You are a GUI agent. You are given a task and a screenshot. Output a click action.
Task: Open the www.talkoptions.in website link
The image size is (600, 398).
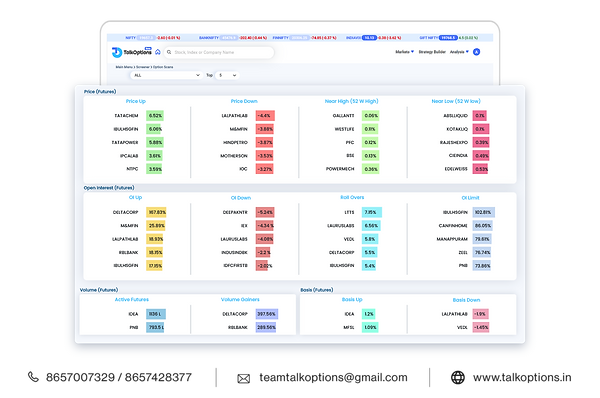click(x=522, y=378)
